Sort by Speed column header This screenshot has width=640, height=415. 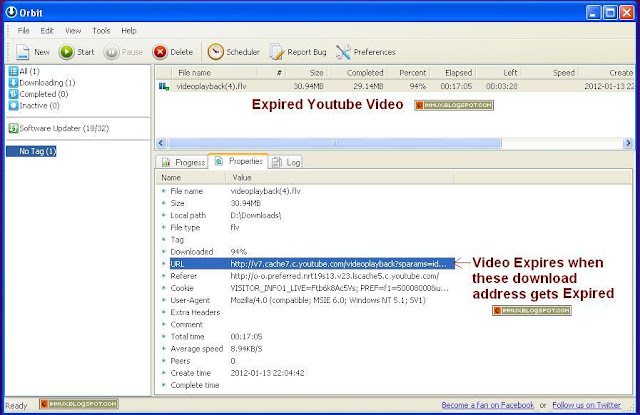pos(551,73)
